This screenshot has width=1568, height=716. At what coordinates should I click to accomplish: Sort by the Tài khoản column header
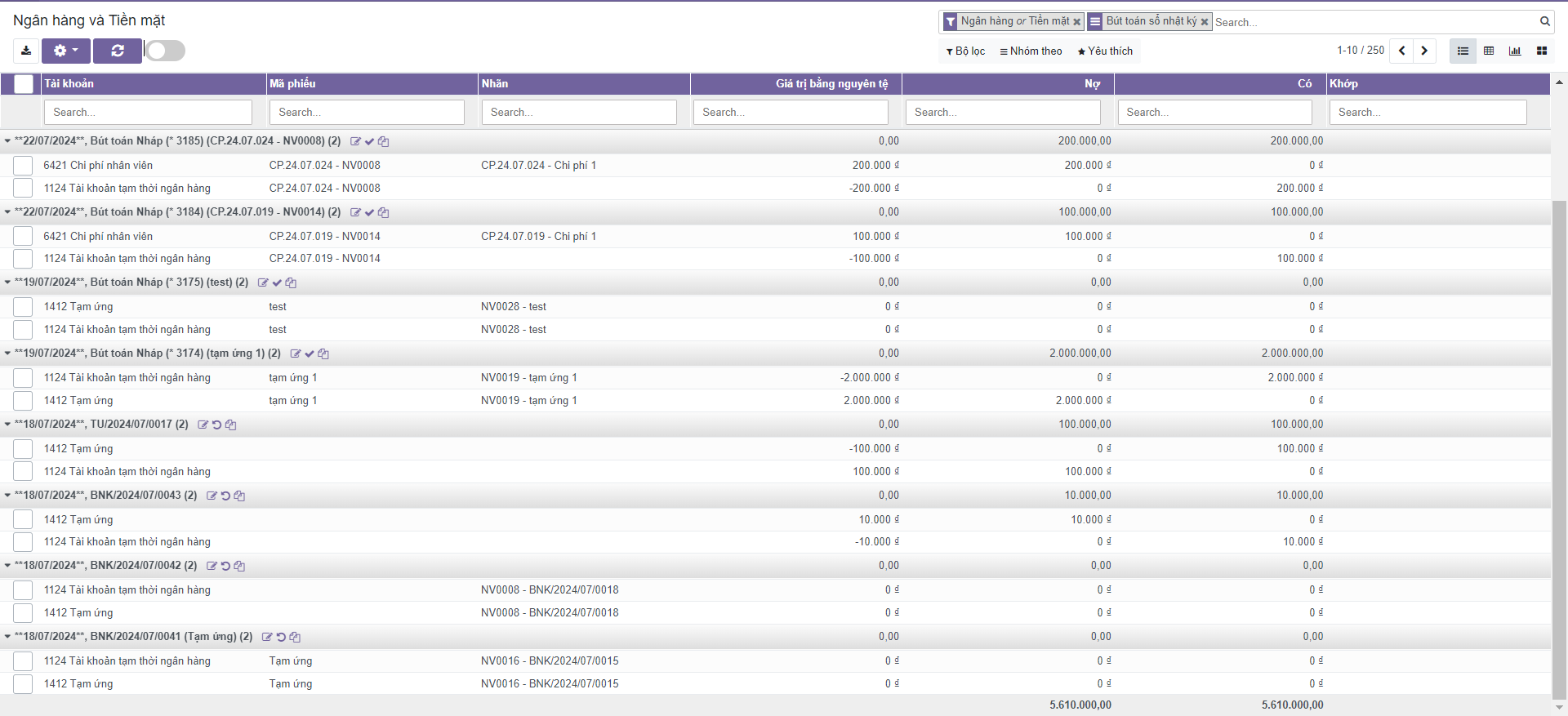click(69, 84)
